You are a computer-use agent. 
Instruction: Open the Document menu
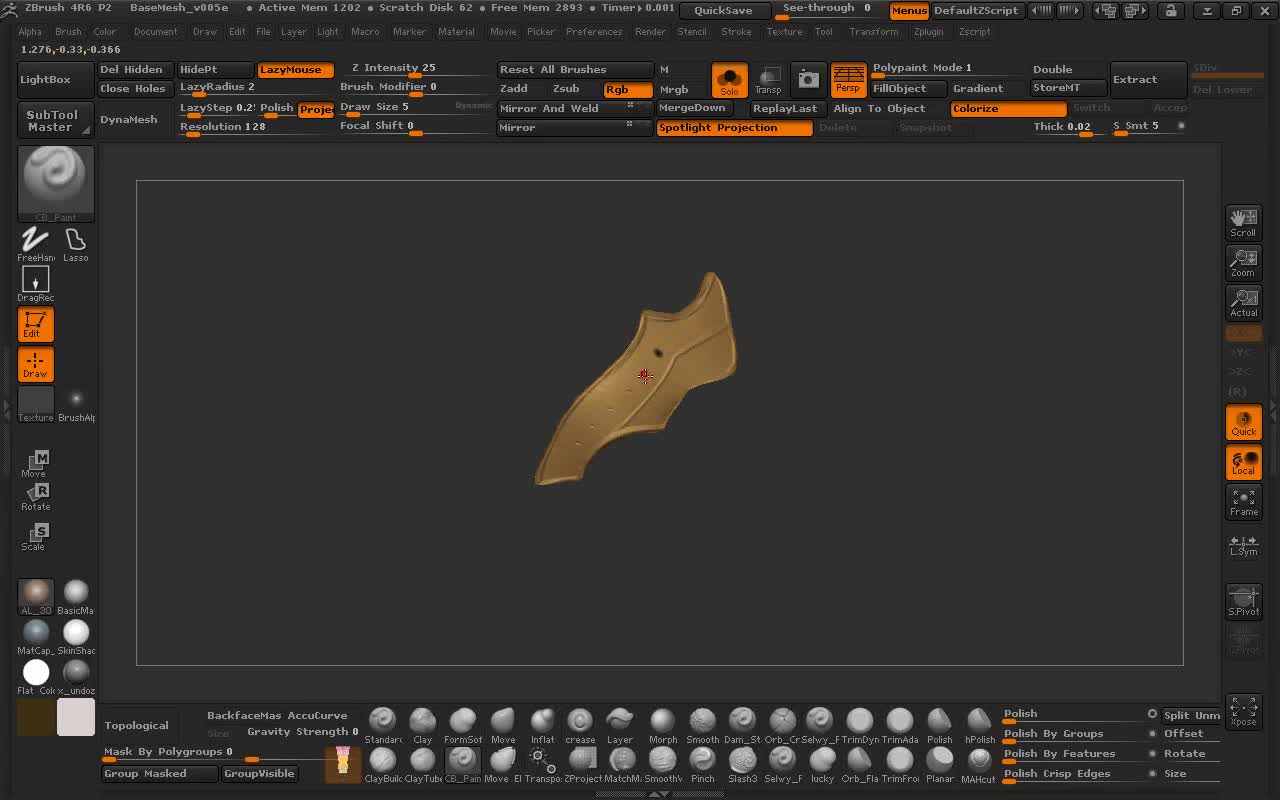pos(155,32)
